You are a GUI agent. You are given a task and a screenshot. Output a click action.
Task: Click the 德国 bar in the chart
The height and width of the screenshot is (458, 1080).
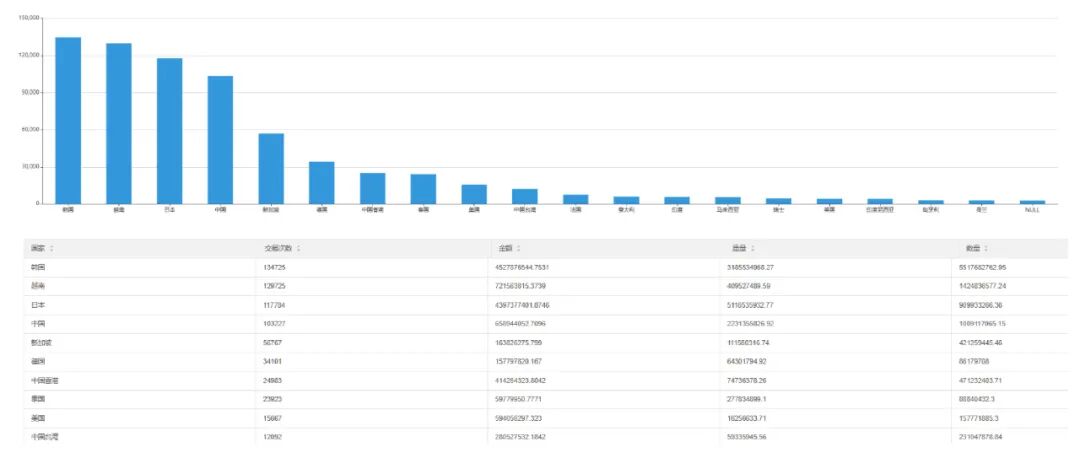322,183
